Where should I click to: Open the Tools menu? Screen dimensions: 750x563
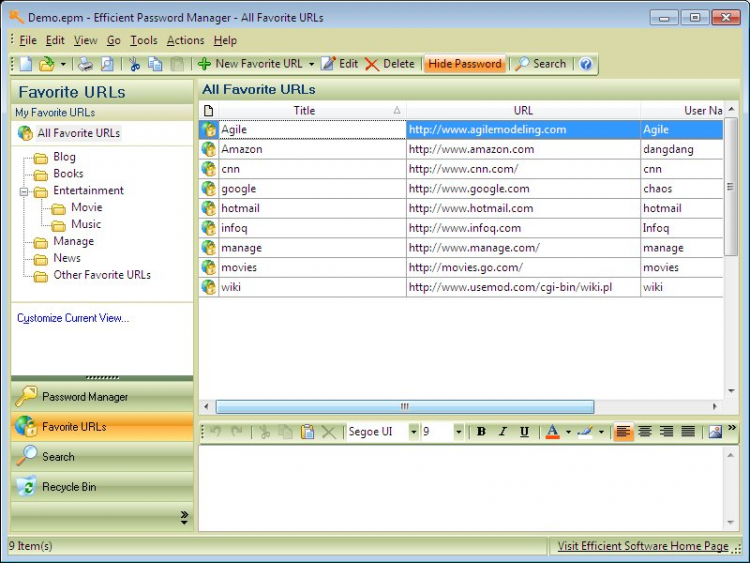click(143, 40)
